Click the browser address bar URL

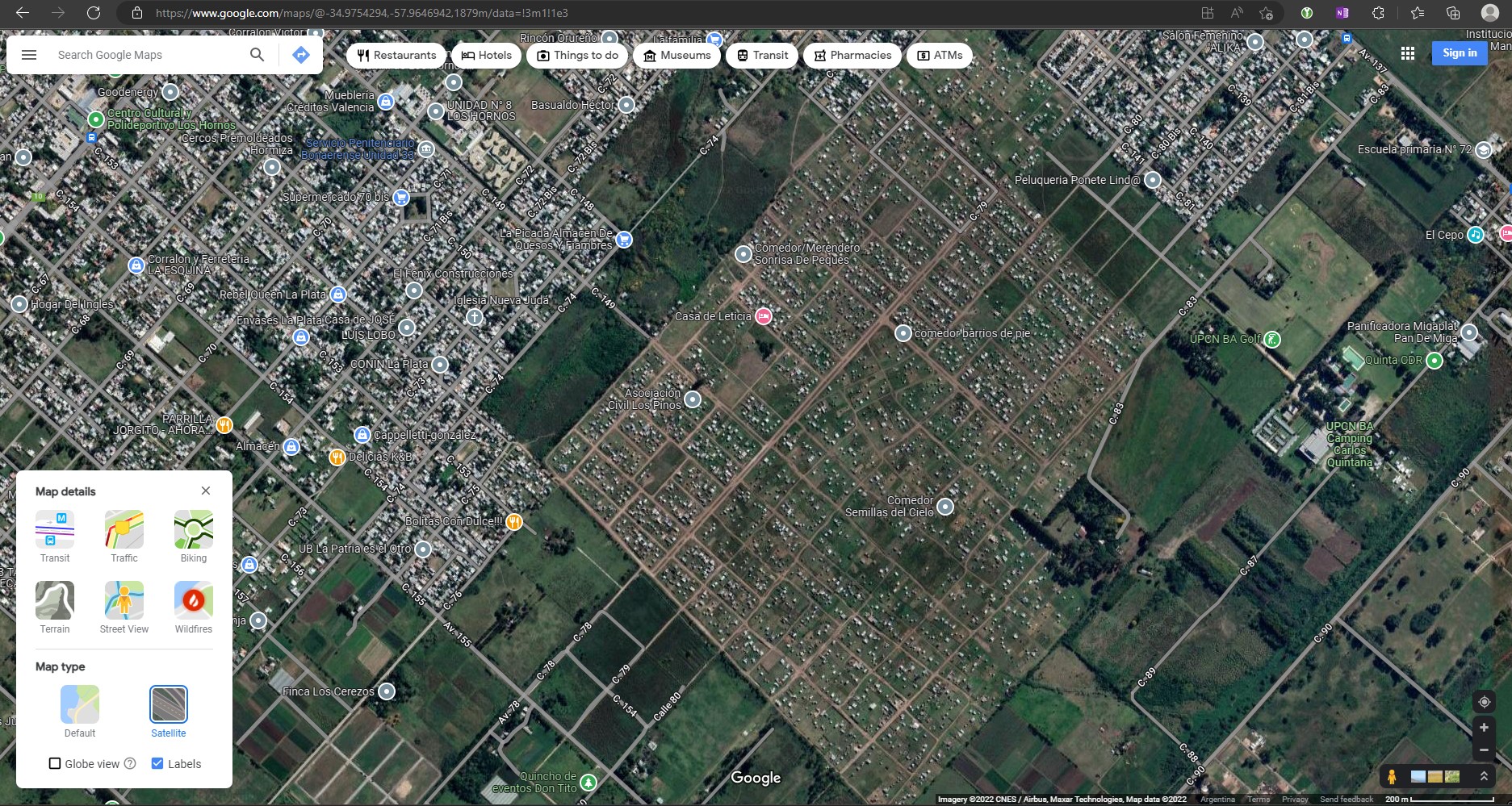coord(362,13)
